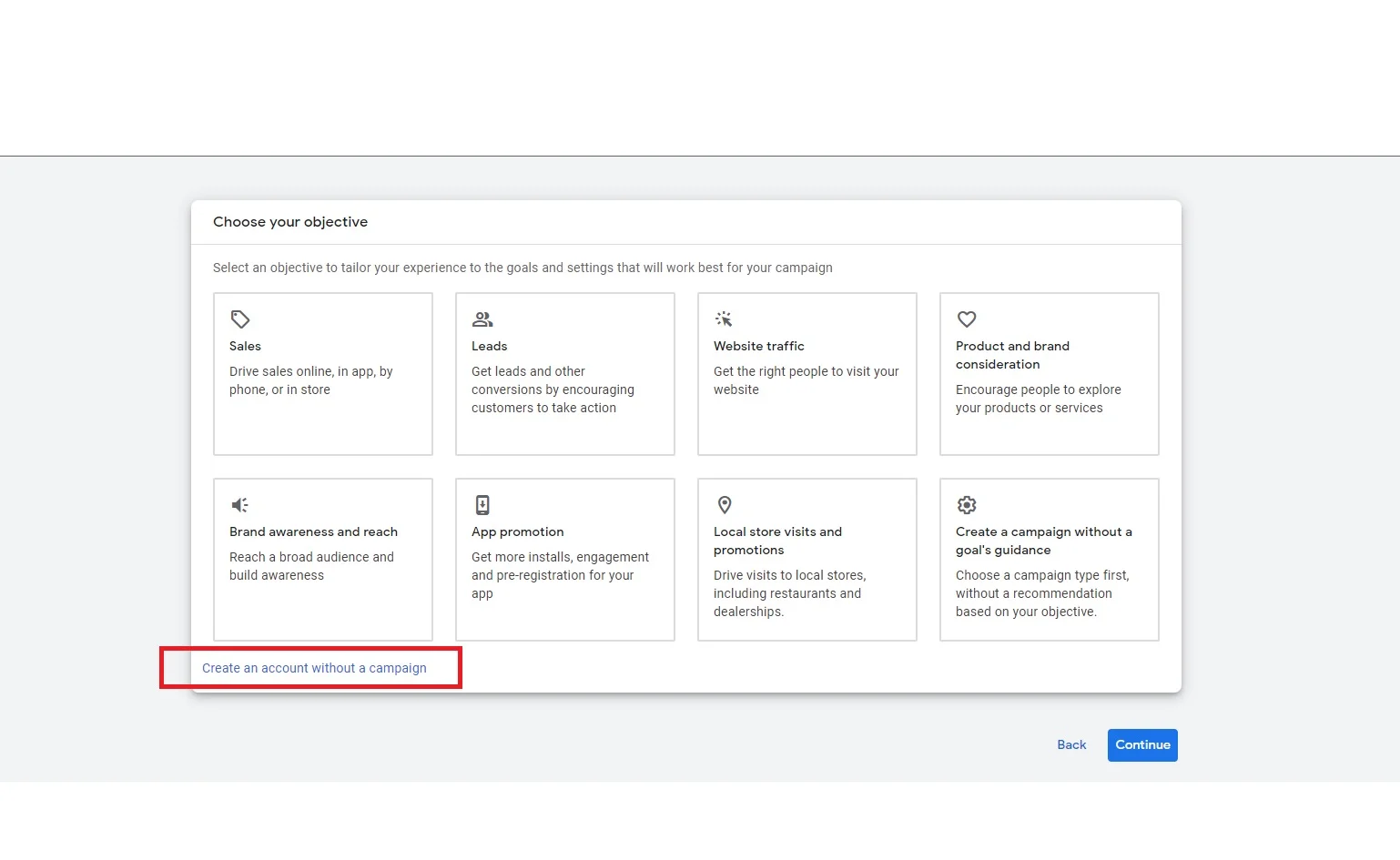Click the Local store visits map pin icon
Viewport: 1400px width, 860px height.
coord(725,505)
